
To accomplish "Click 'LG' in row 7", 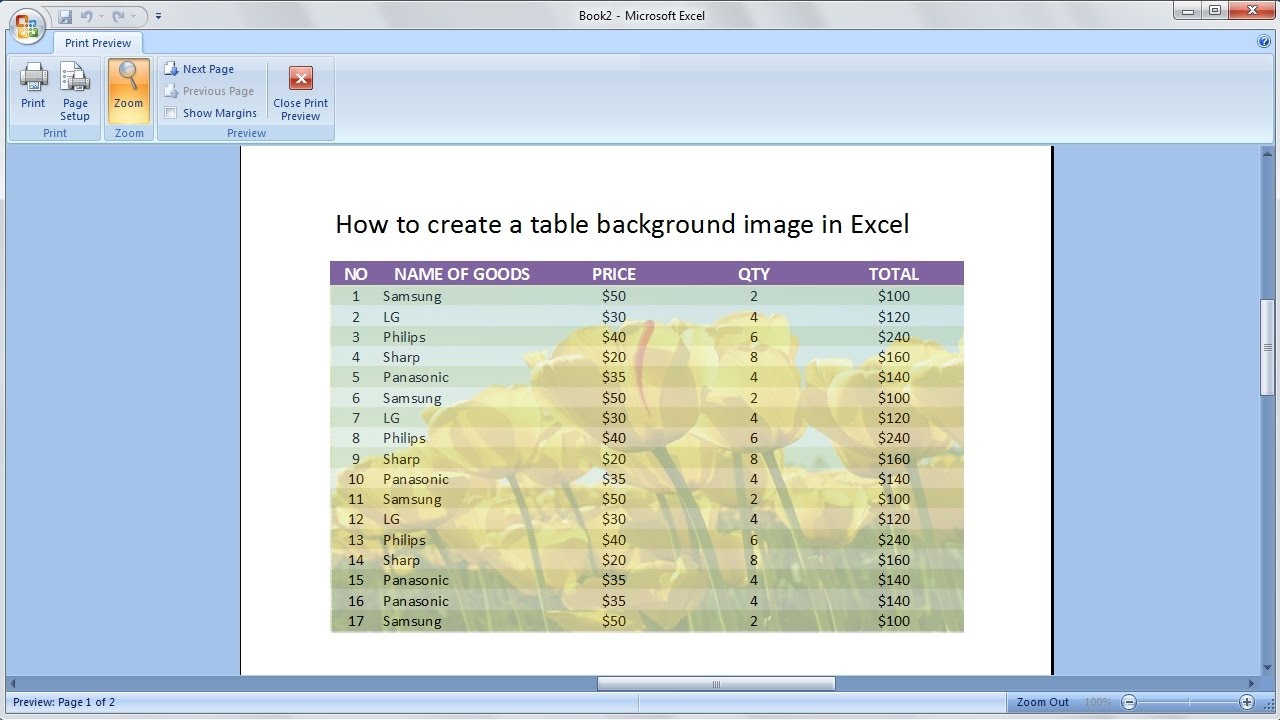I will tap(391, 418).
